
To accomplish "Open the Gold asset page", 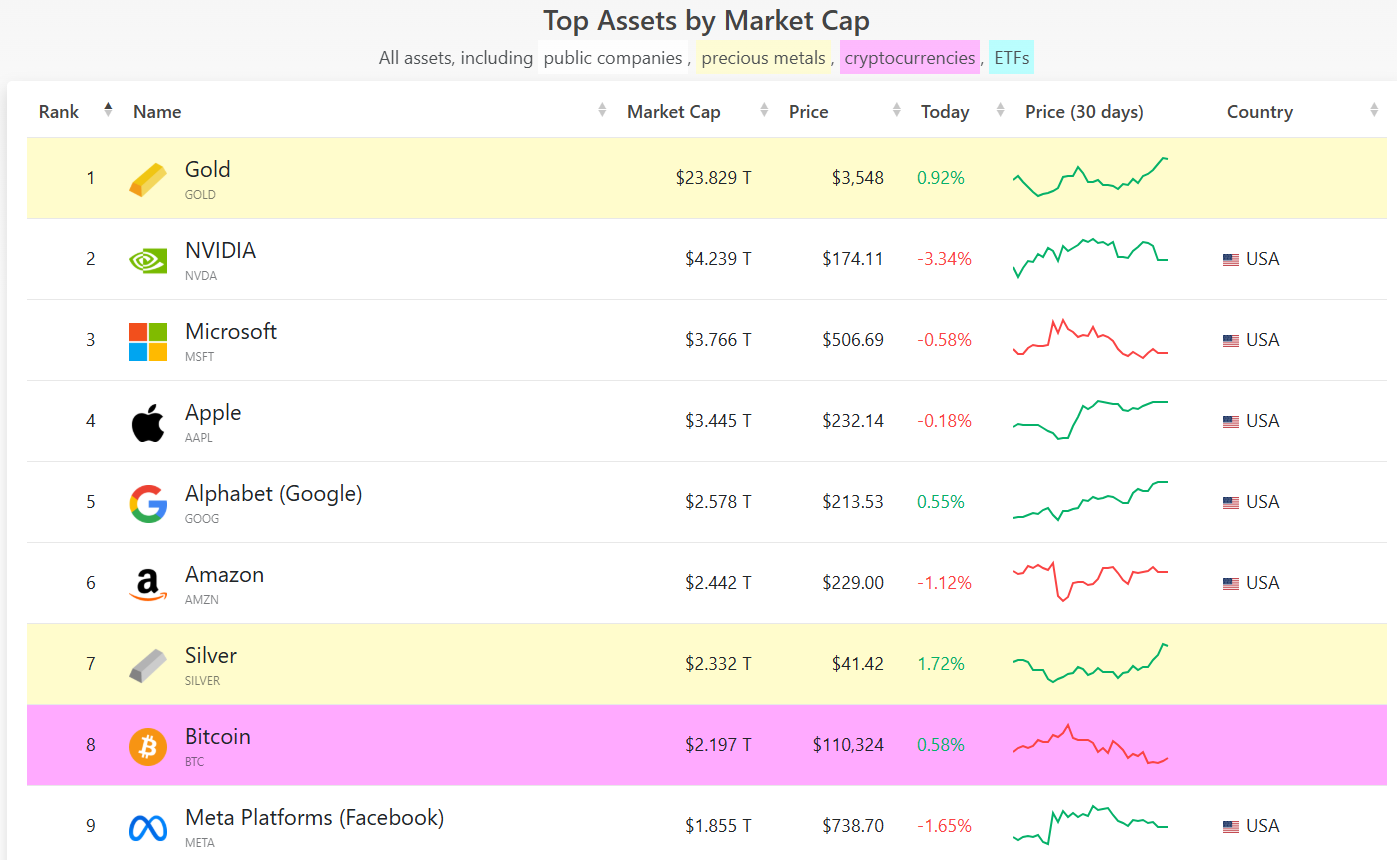I will point(208,169).
